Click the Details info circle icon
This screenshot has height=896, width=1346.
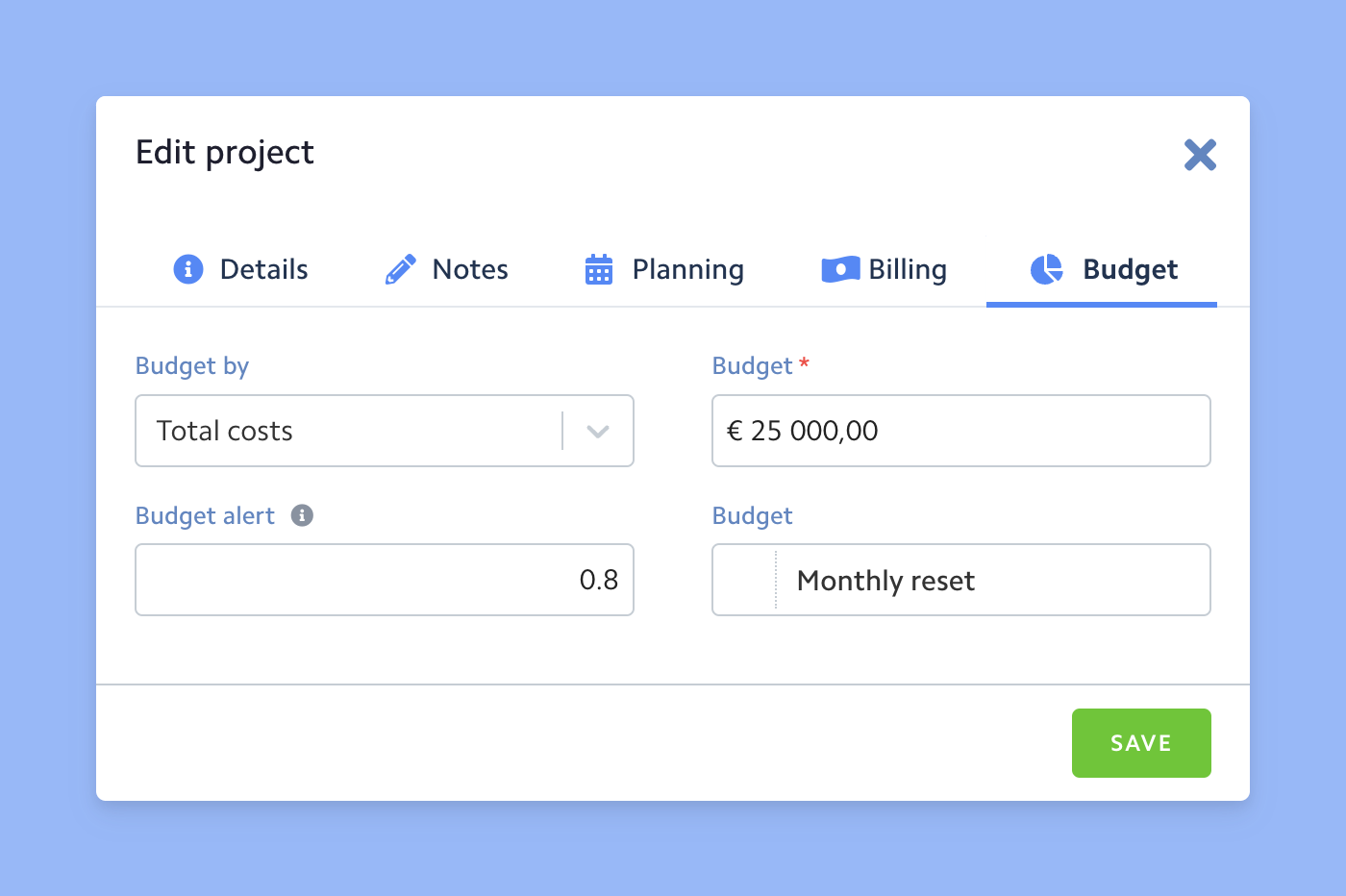coord(188,269)
